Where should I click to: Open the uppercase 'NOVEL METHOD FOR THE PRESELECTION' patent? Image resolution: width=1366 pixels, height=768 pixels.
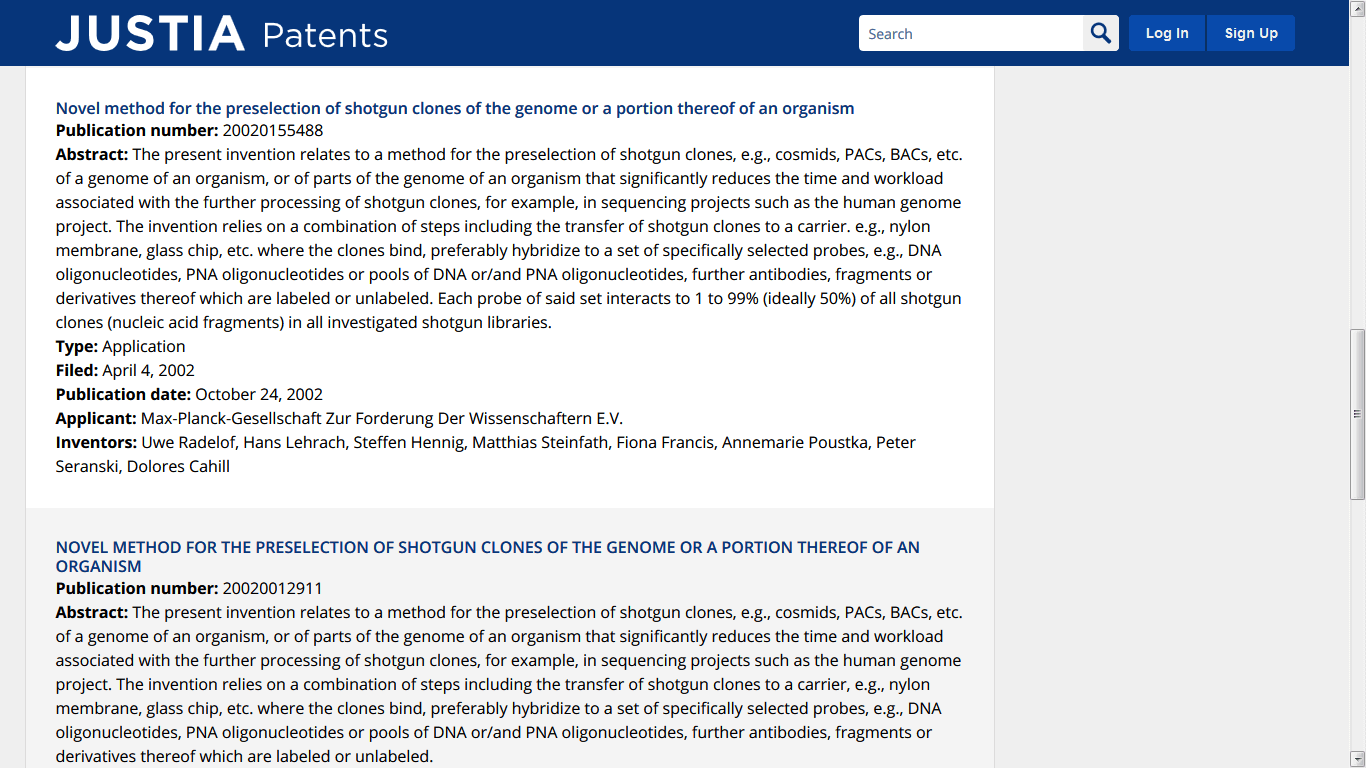[x=488, y=556]
